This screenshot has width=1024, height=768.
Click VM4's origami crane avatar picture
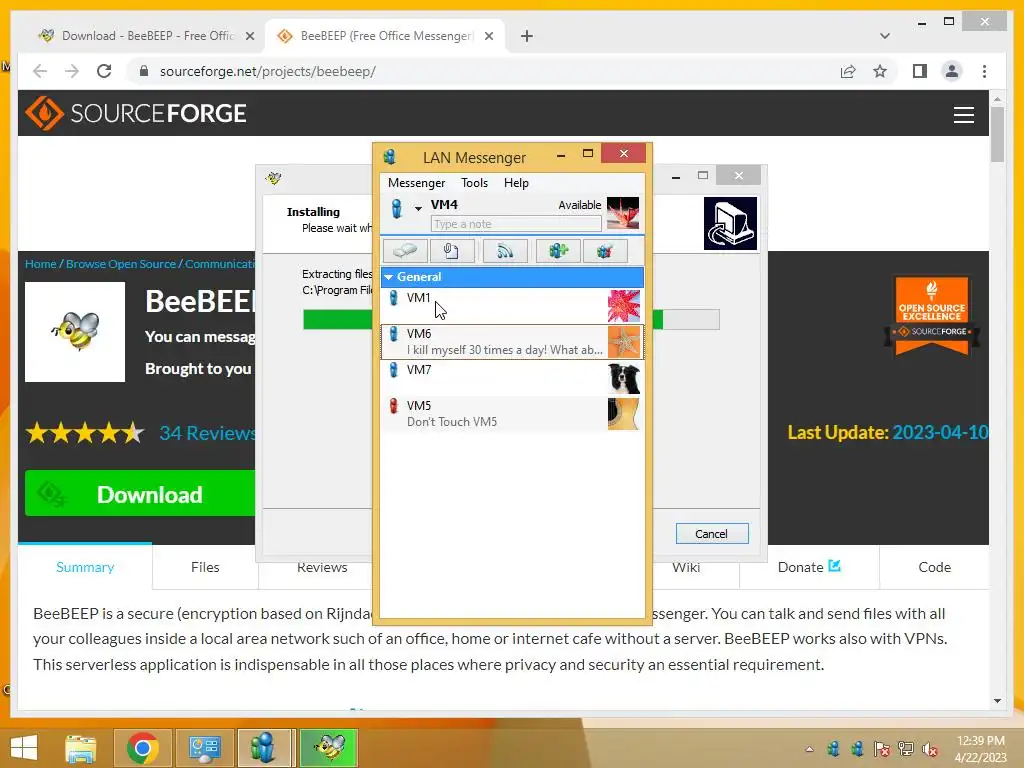[x=623, y=213]
